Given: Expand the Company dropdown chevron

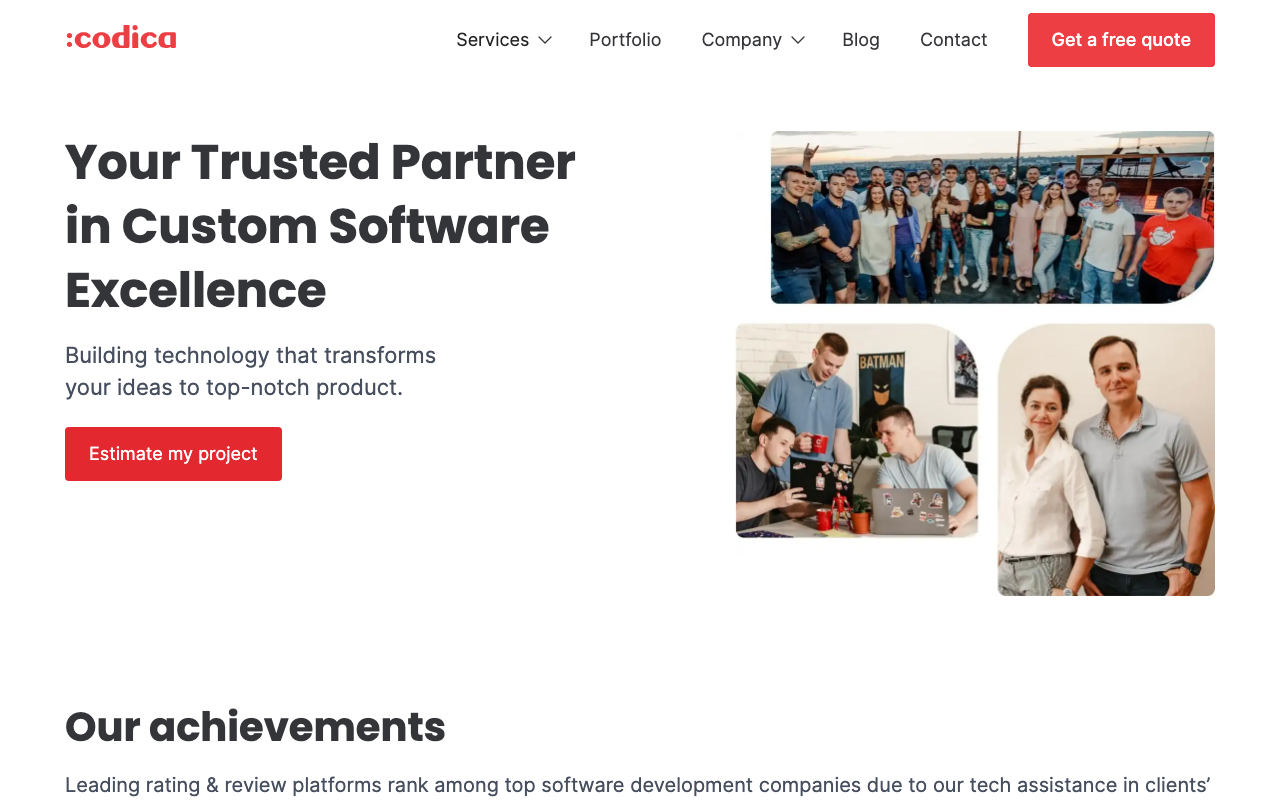Looking at the screenshot, I should pos(798,40).
